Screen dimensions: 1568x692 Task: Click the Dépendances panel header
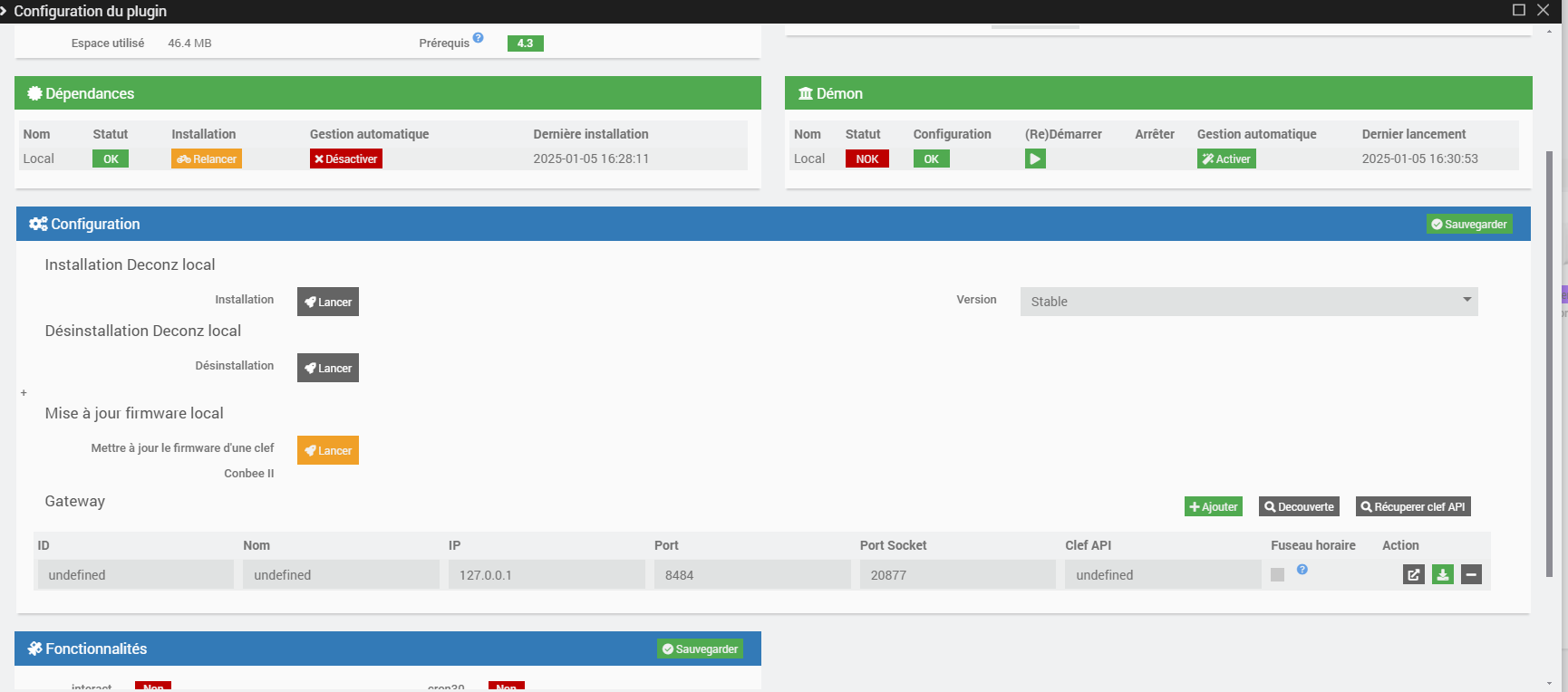tap(388, 93)
